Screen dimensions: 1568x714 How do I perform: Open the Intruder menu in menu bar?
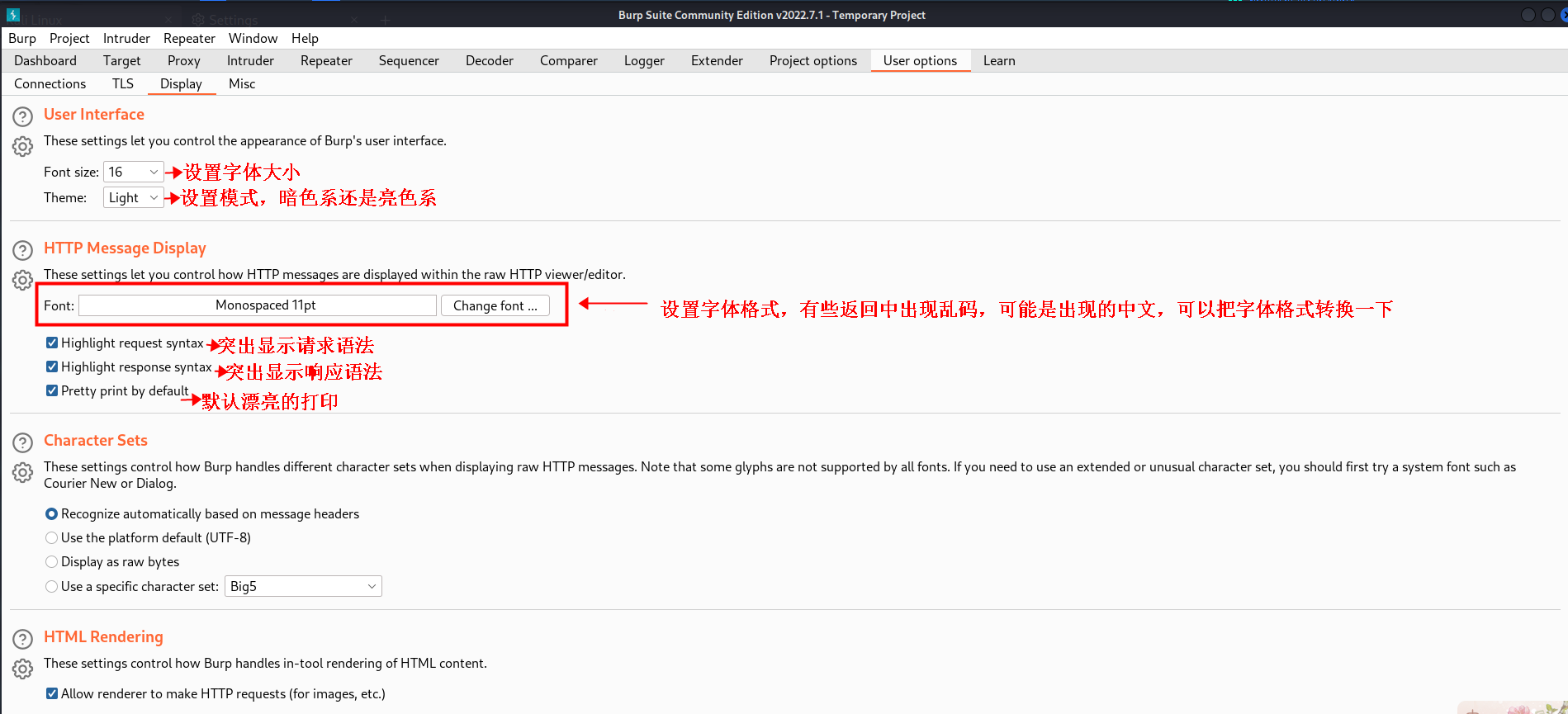click(126, 38)
